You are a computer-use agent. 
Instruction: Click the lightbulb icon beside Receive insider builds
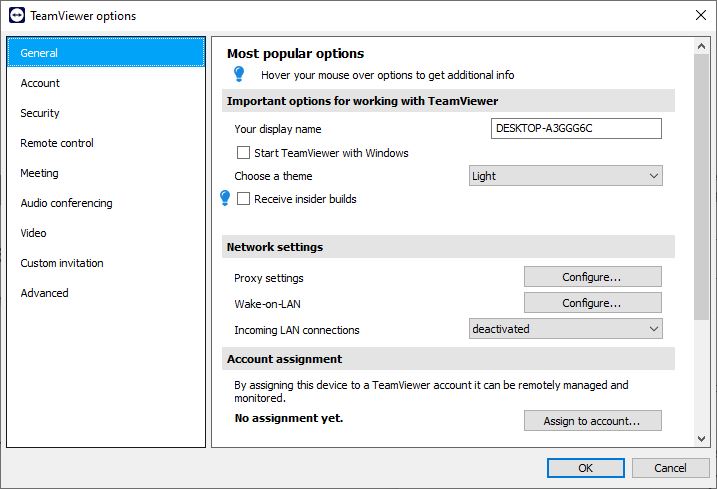(225, 198)
